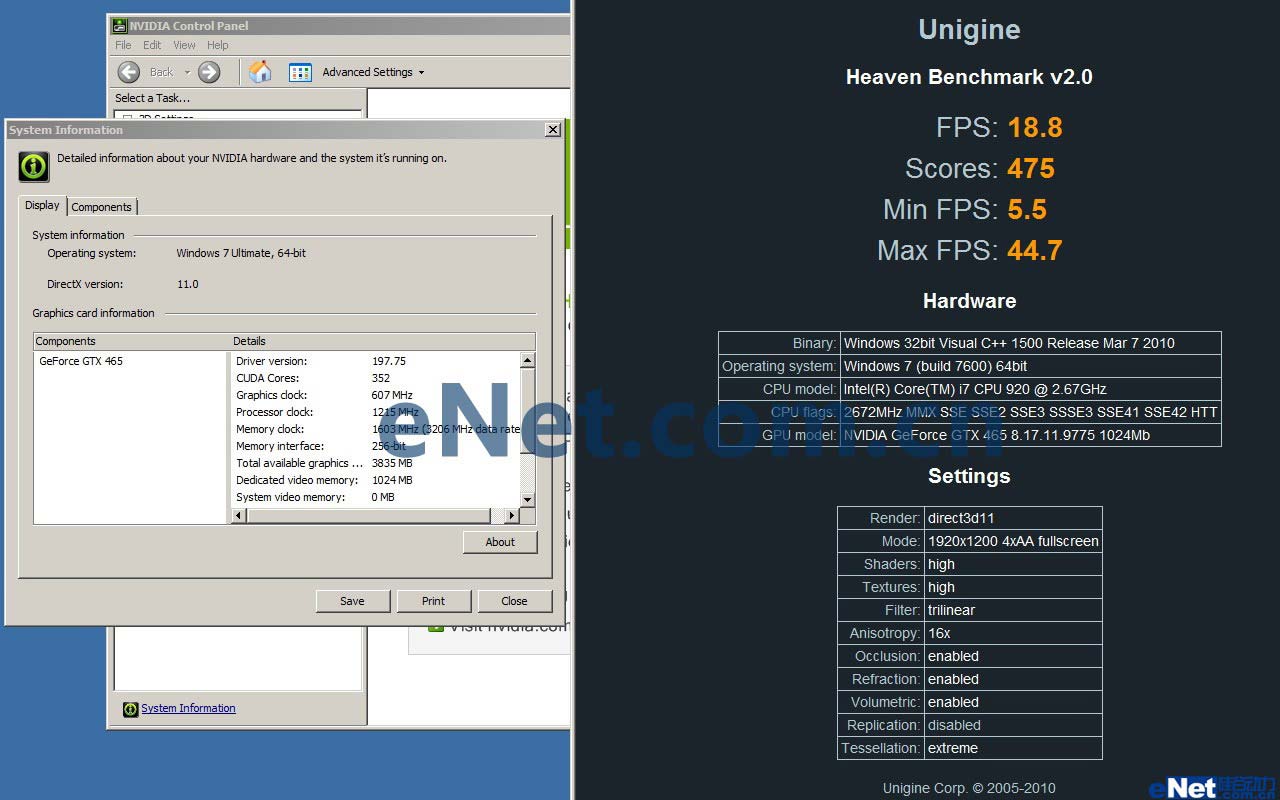Close the System Information dialog with X
This screenshot has width=1280, height=800.
552,130
